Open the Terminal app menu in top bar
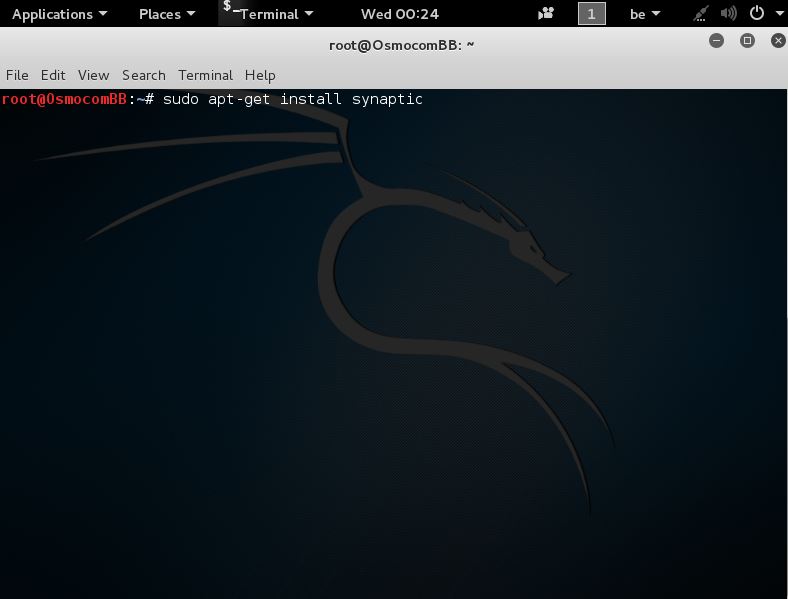The width and height of the screenshot is (788, 599). 276,14
